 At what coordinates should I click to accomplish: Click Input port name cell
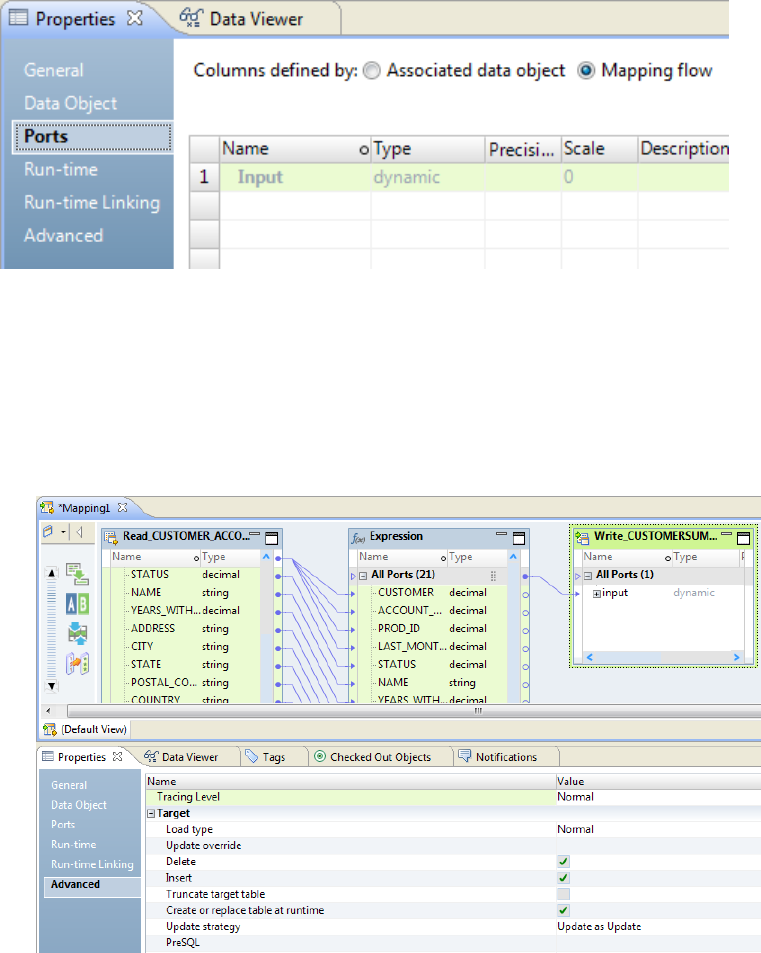coord(295,177)
